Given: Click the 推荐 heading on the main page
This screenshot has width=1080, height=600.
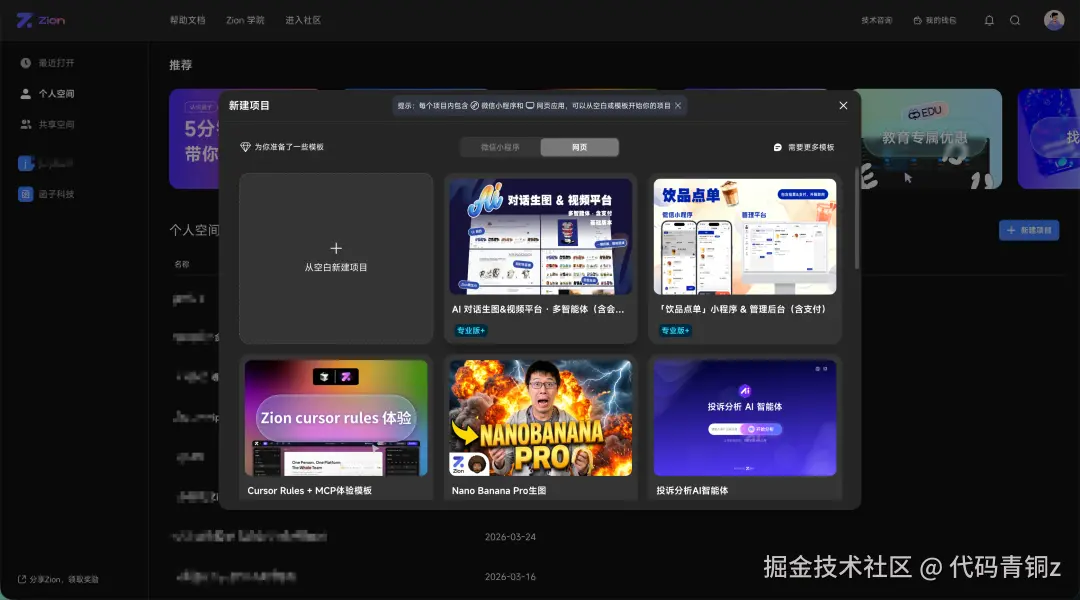Looking at the screenshot, I should pyautogui.click(x=180, y=65).
